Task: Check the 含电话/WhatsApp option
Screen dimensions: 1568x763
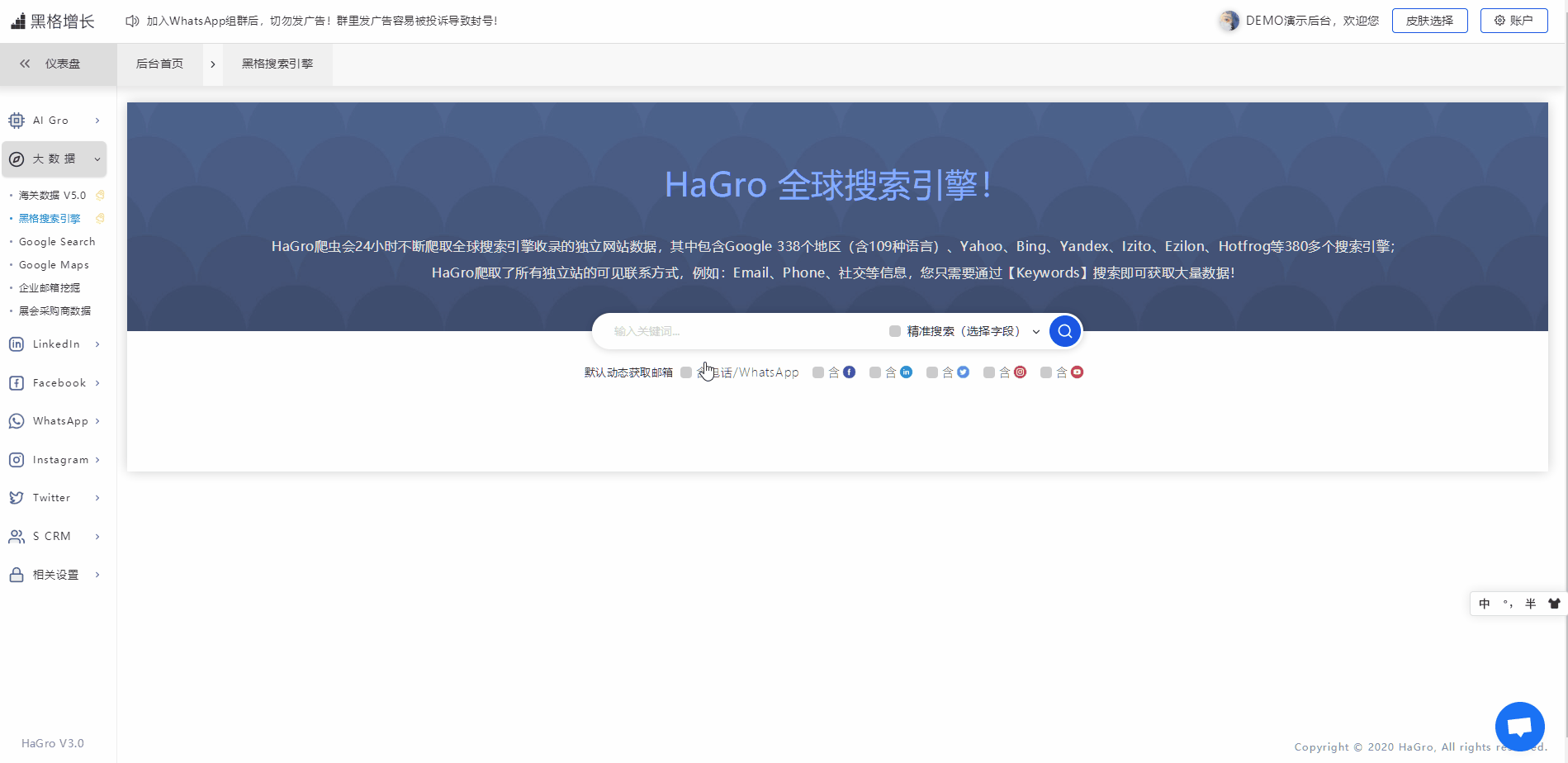Action: click(x=686, y=372)
